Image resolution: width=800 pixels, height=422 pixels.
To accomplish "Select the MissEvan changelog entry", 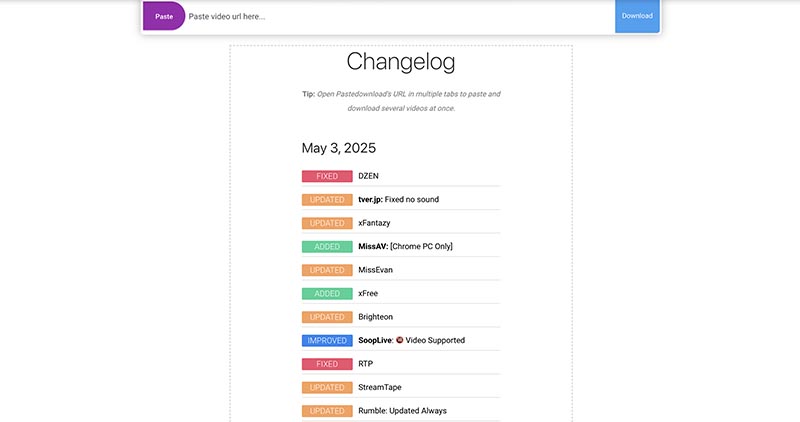I will (376, 270).
